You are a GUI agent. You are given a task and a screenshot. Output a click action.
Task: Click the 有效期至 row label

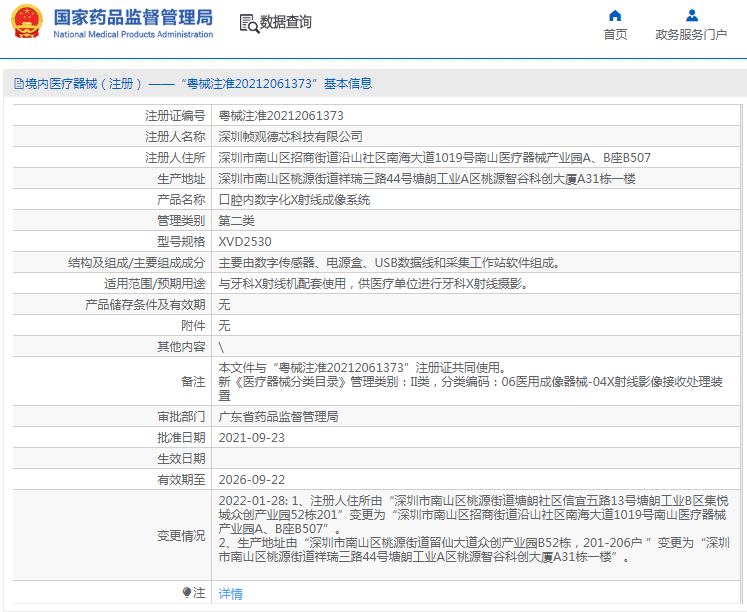181,480
